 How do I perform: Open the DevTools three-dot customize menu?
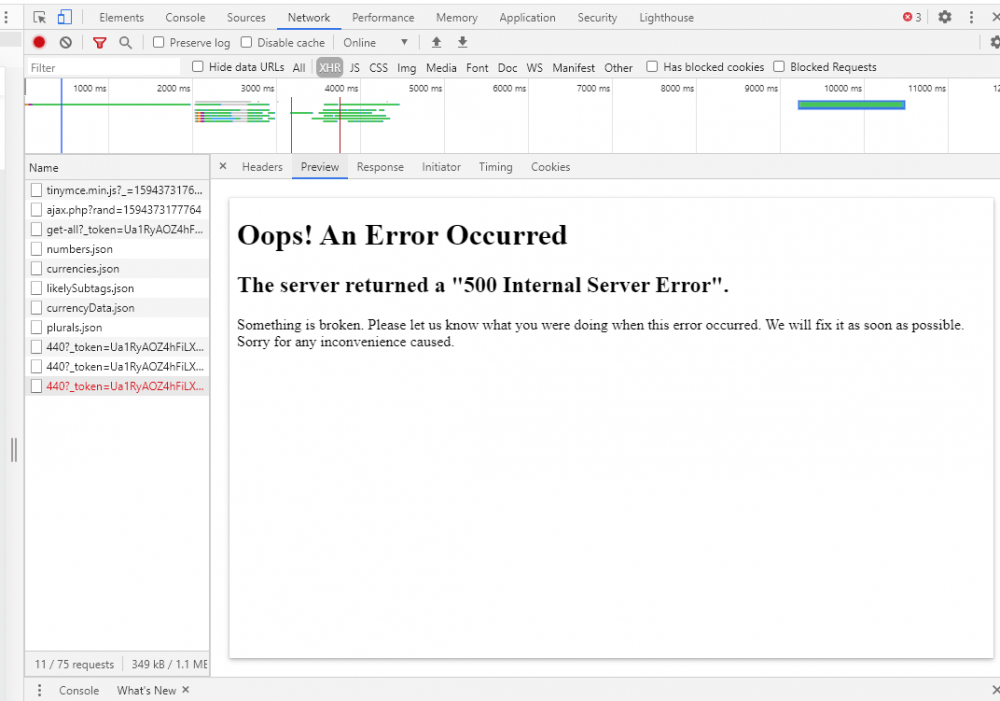971,17
